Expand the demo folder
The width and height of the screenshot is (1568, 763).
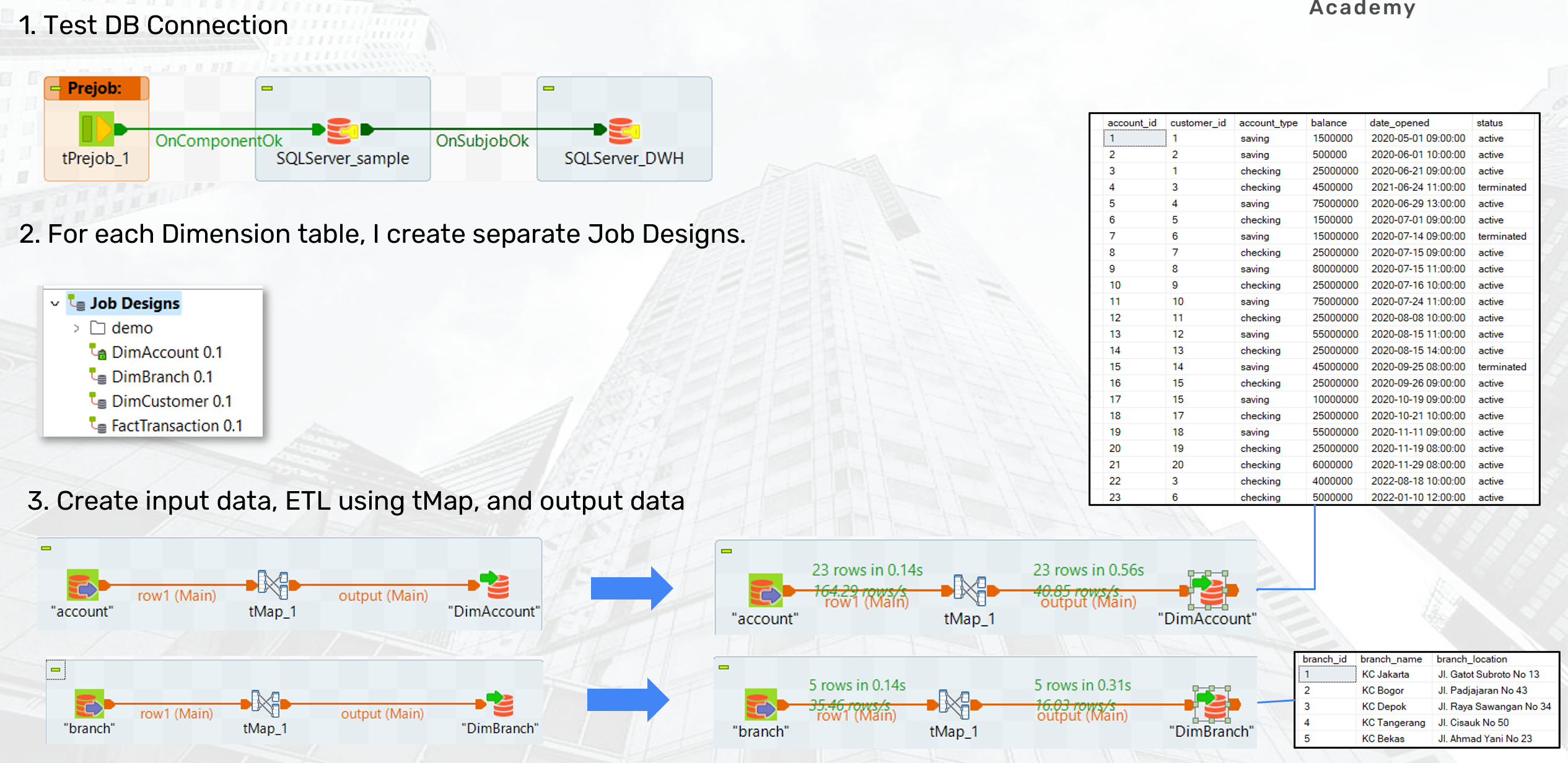pos(76,328)
